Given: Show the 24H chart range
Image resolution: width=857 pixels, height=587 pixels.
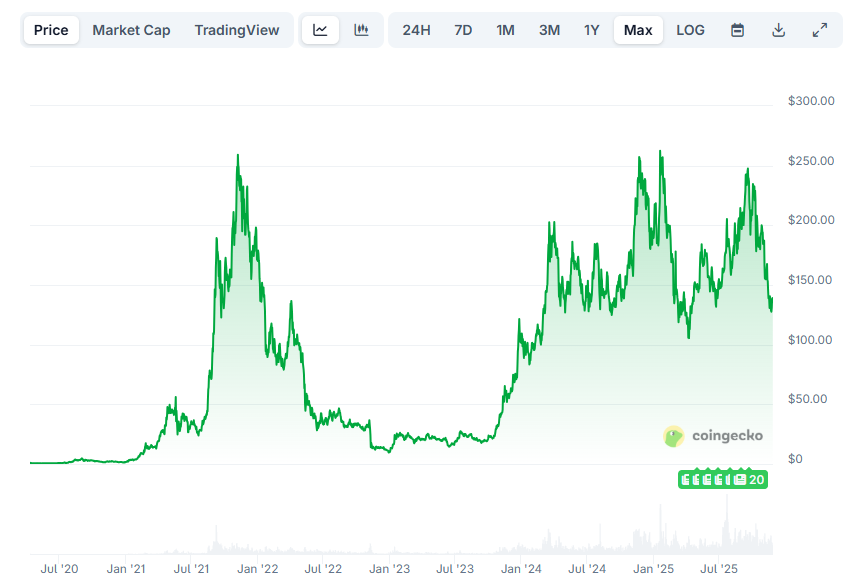Looking at the screenshot, I should 416,30.
